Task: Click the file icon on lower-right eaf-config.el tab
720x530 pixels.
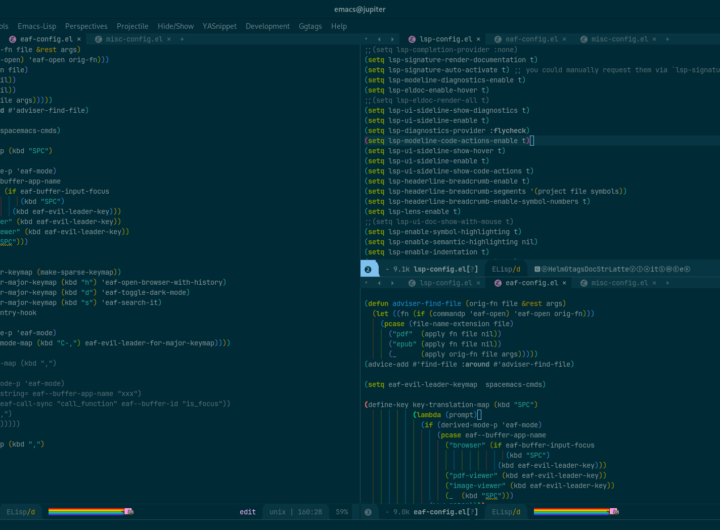Action: coord(497,283)
